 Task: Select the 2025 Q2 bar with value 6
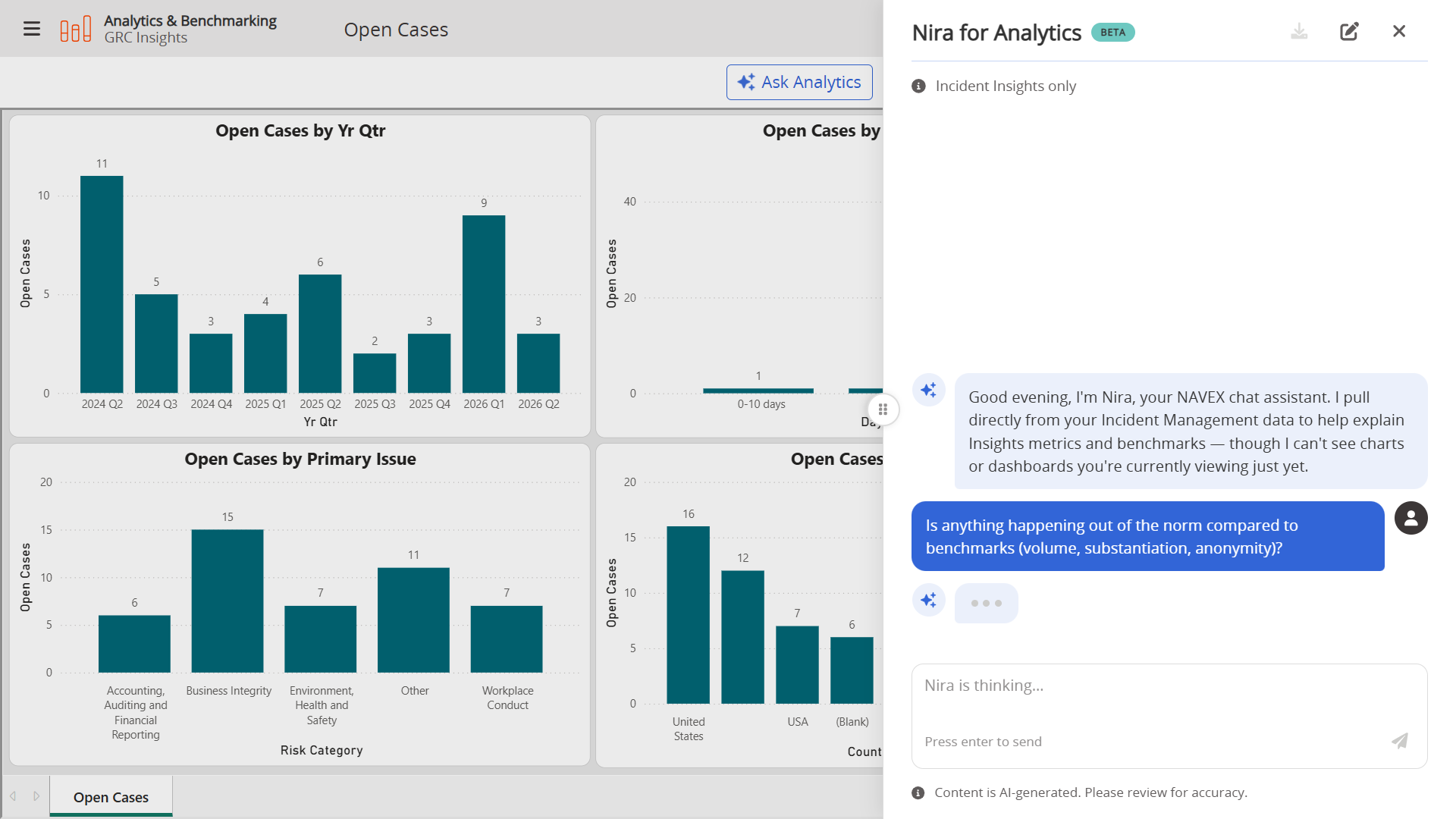(x=320, y=334)
